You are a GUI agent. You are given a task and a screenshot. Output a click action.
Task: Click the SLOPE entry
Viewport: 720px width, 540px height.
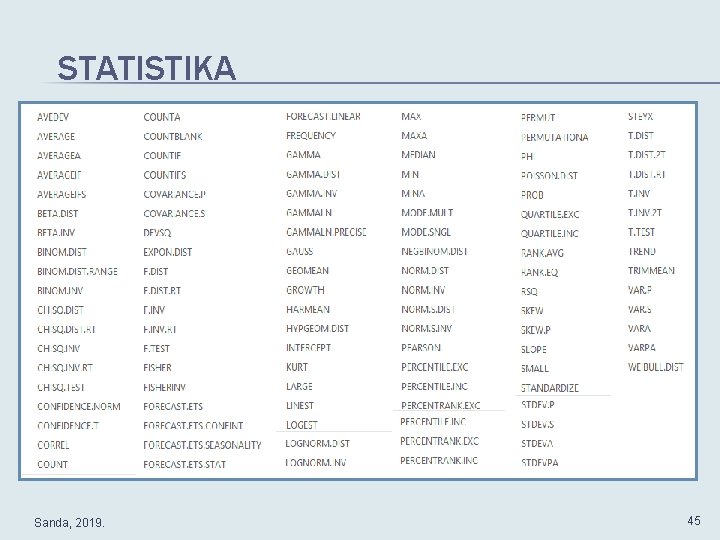click(x=534, y=349)
